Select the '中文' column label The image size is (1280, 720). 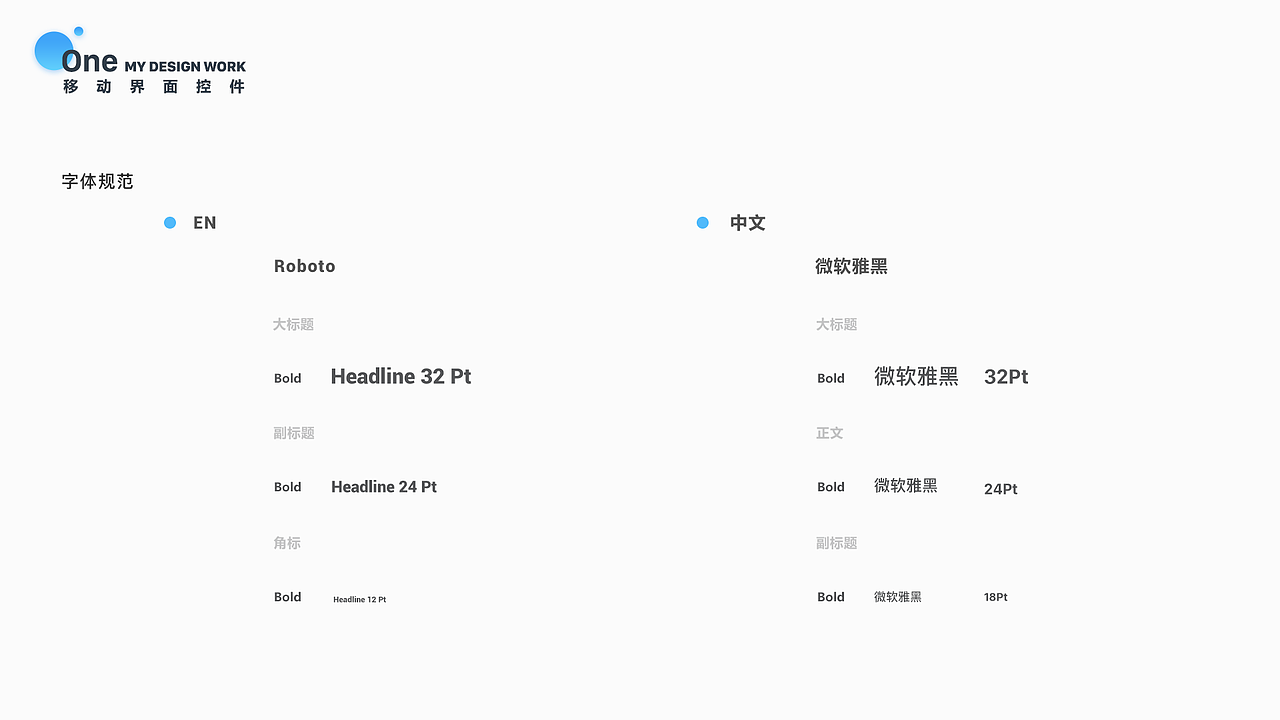[748, 223]
